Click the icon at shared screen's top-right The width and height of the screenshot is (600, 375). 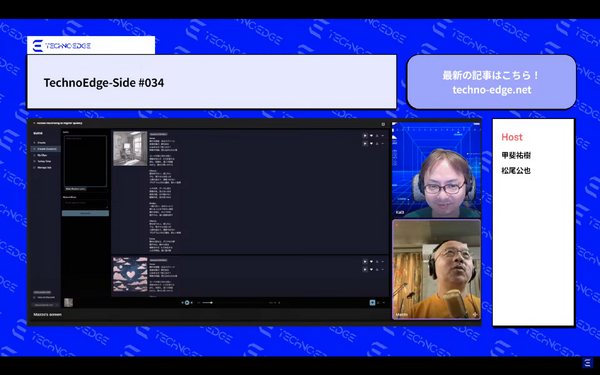click(x=383, y=124)
